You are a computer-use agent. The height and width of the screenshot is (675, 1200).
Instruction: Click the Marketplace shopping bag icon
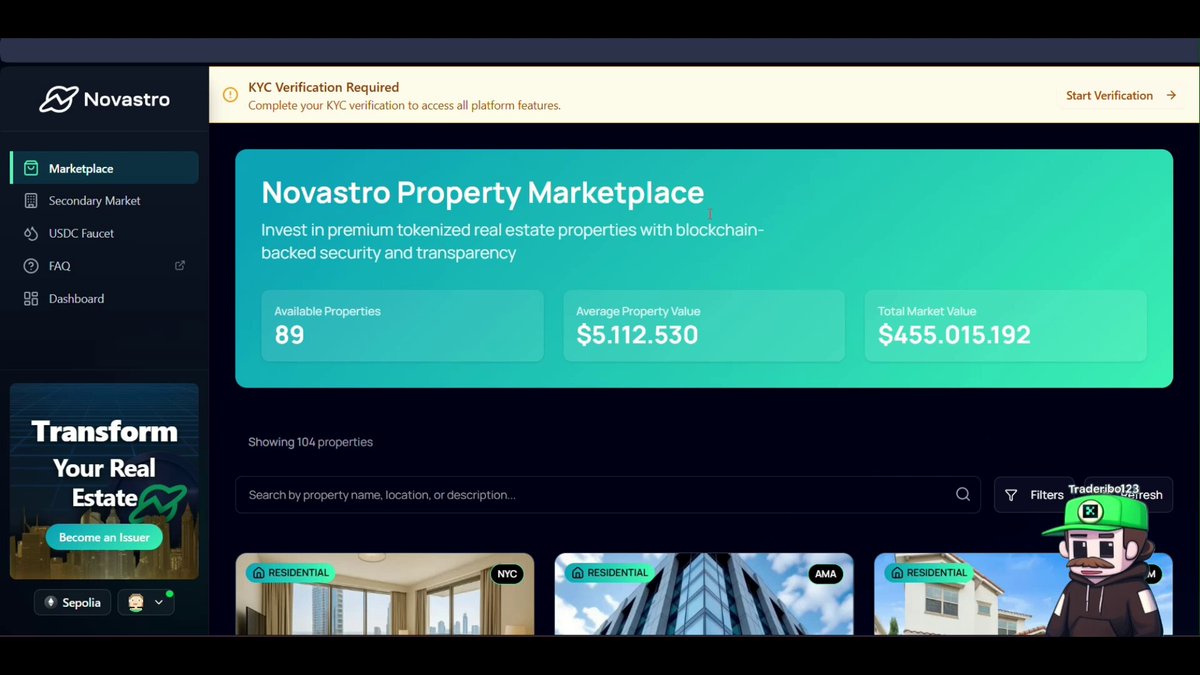point(31,168)
